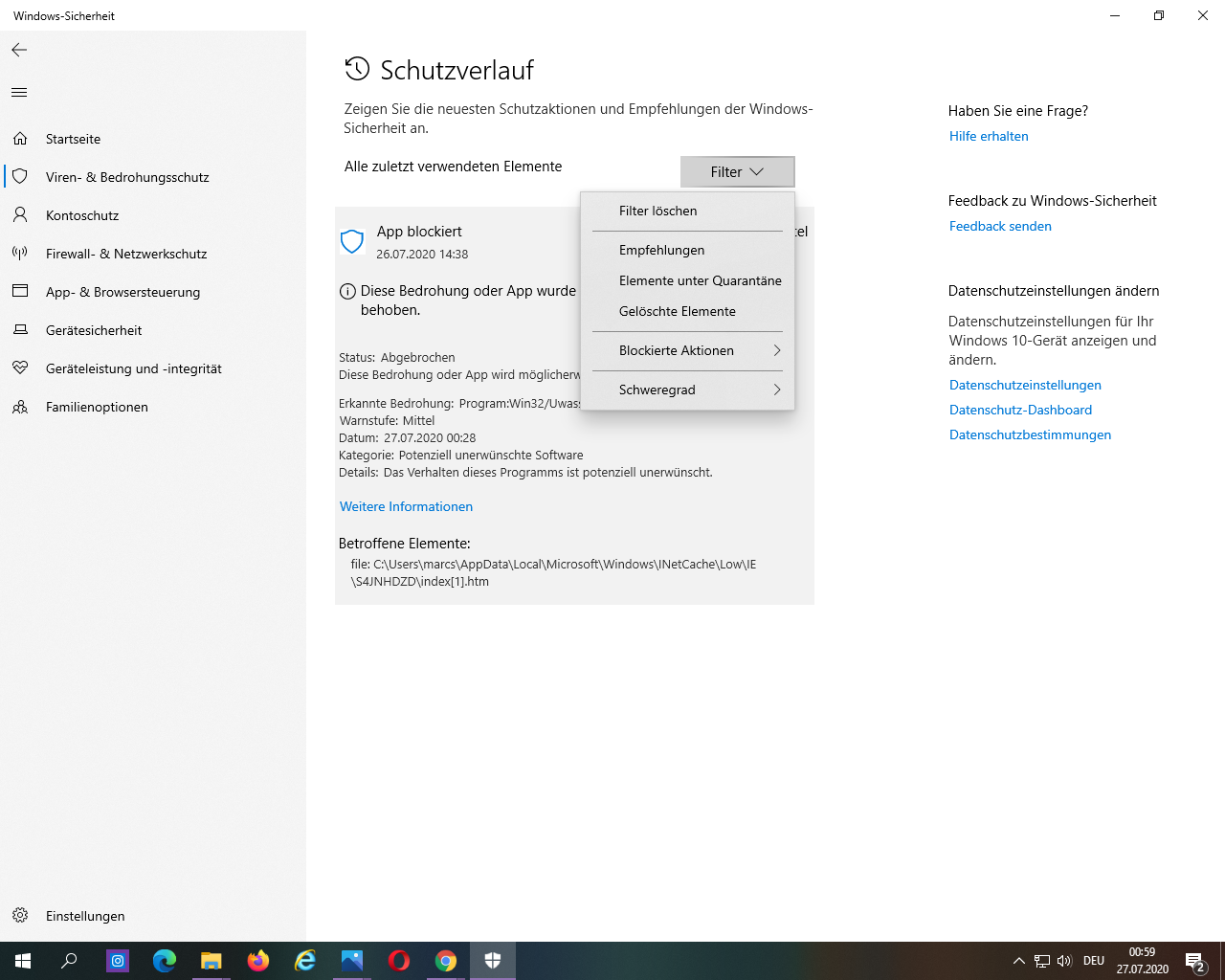Click the file path under Betroffene Elemente
Viewport: 1225px width, 980px height.
(553, 572)
